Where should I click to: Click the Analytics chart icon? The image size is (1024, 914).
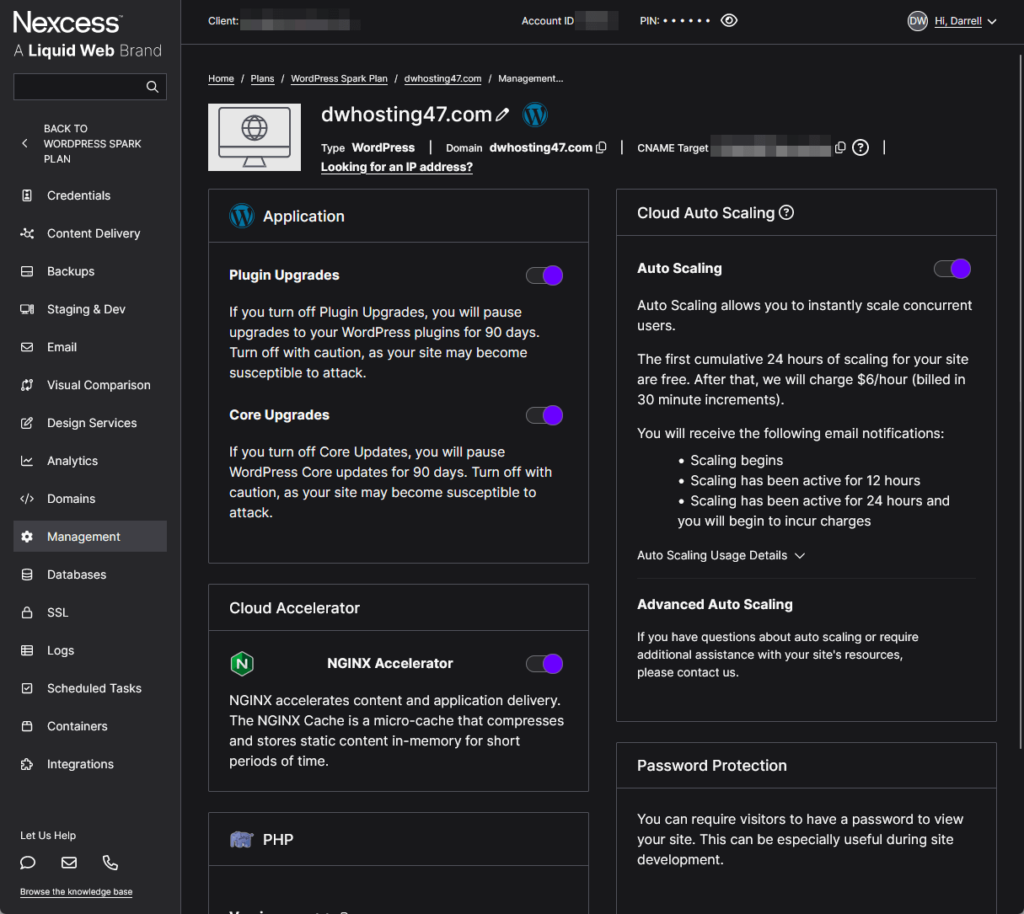[27, 461]
